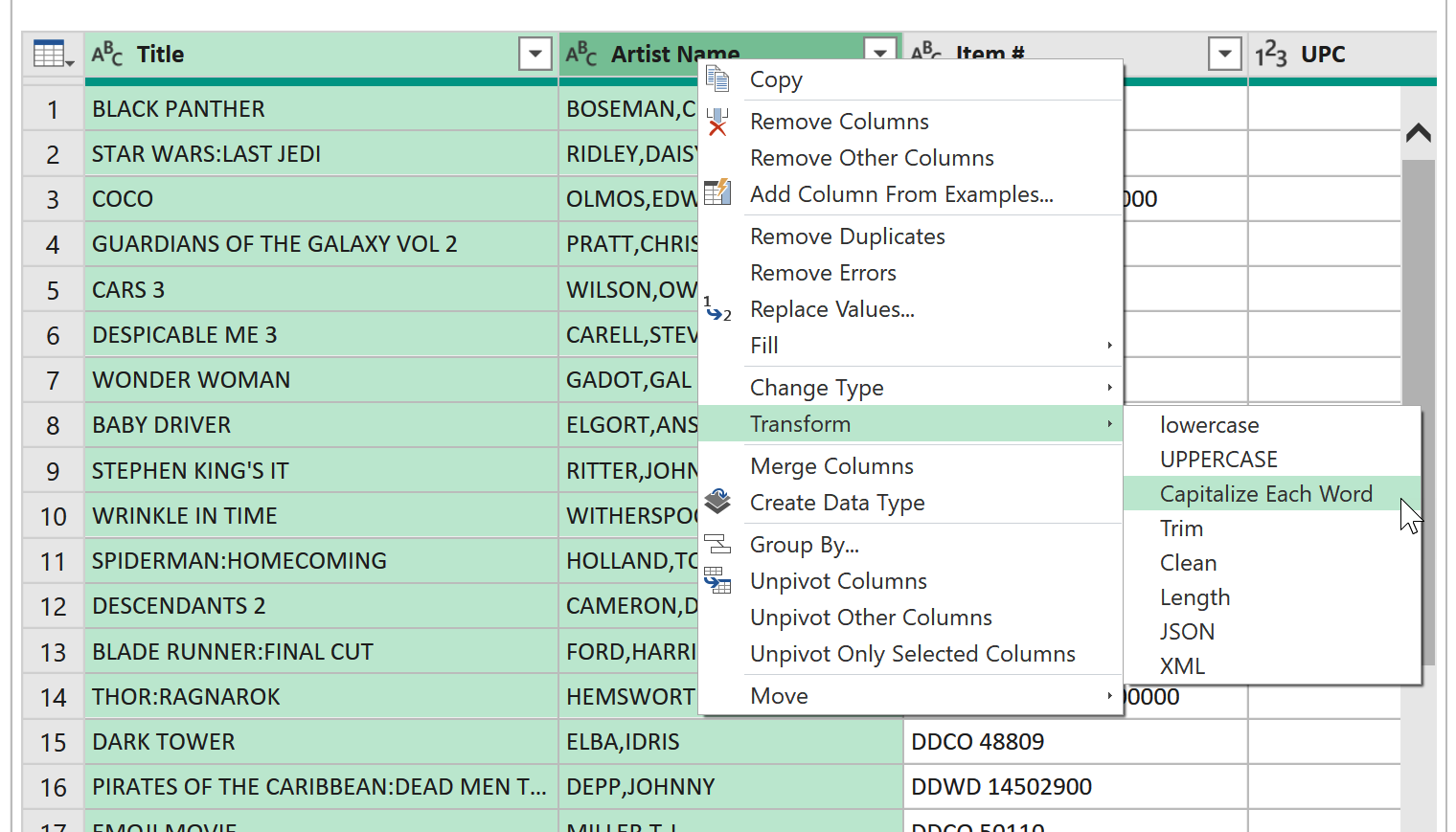The image size is (1456, 832).
Task: Click the number type icon on the UPC column
Action: (x=1271, y=54)
